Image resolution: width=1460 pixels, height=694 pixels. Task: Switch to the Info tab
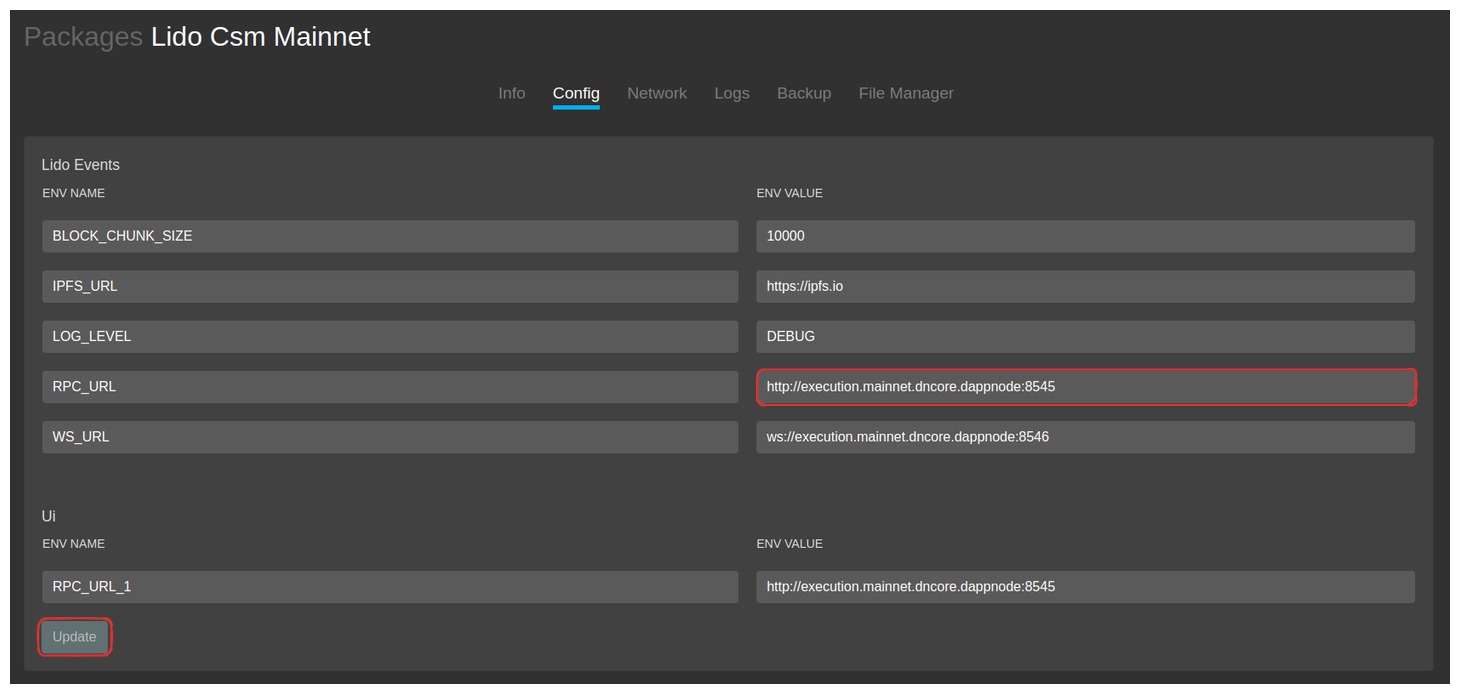[x=511, y=92]
